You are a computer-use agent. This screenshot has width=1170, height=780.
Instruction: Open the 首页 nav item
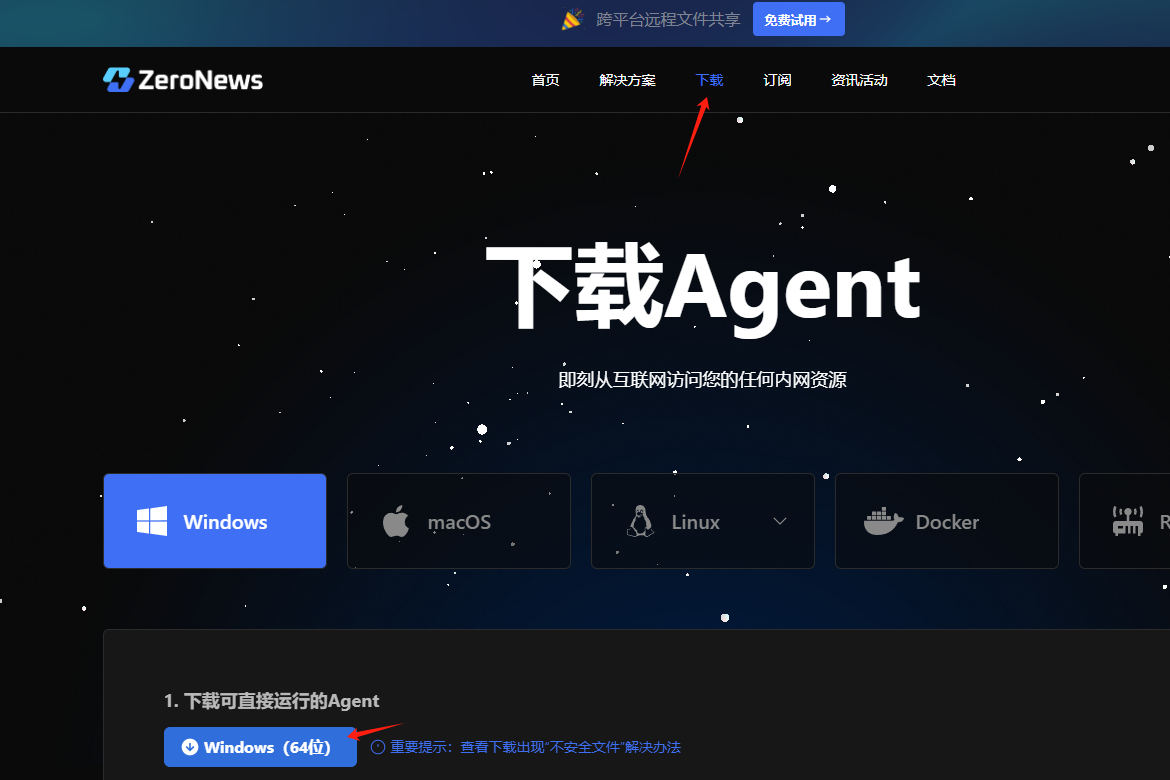pos(545,80)
